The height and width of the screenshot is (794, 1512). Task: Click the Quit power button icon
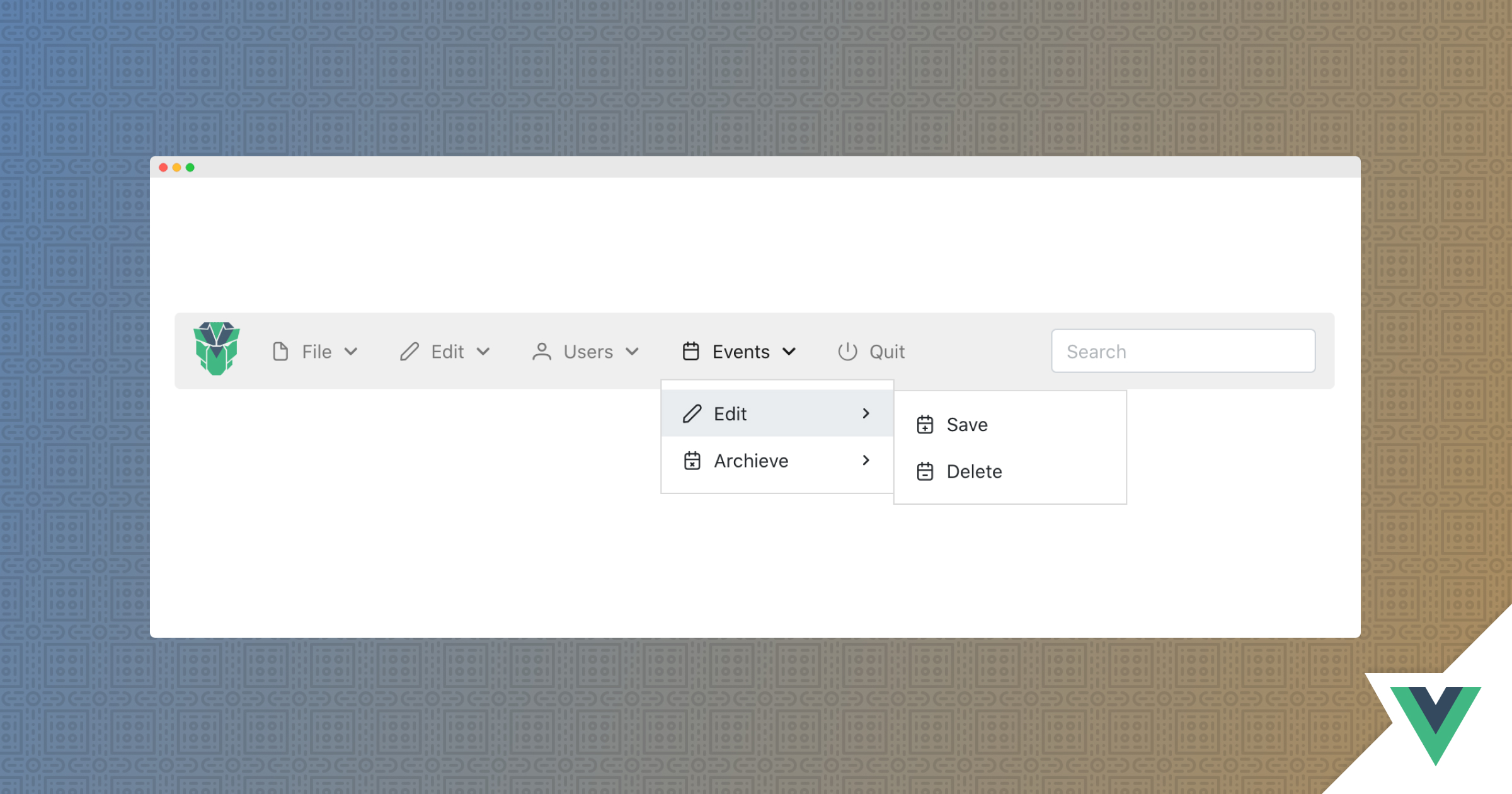(x=848, y=351)
